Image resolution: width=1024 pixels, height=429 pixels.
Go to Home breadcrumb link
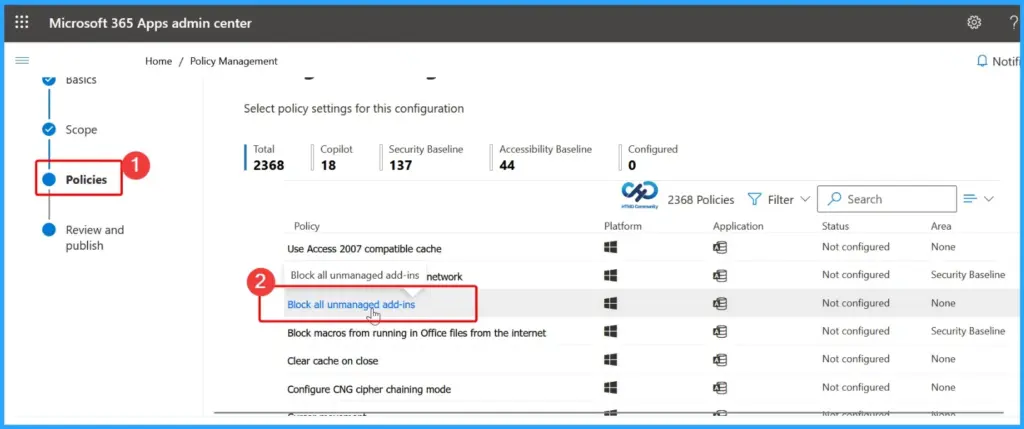click(x=159, y=61)
